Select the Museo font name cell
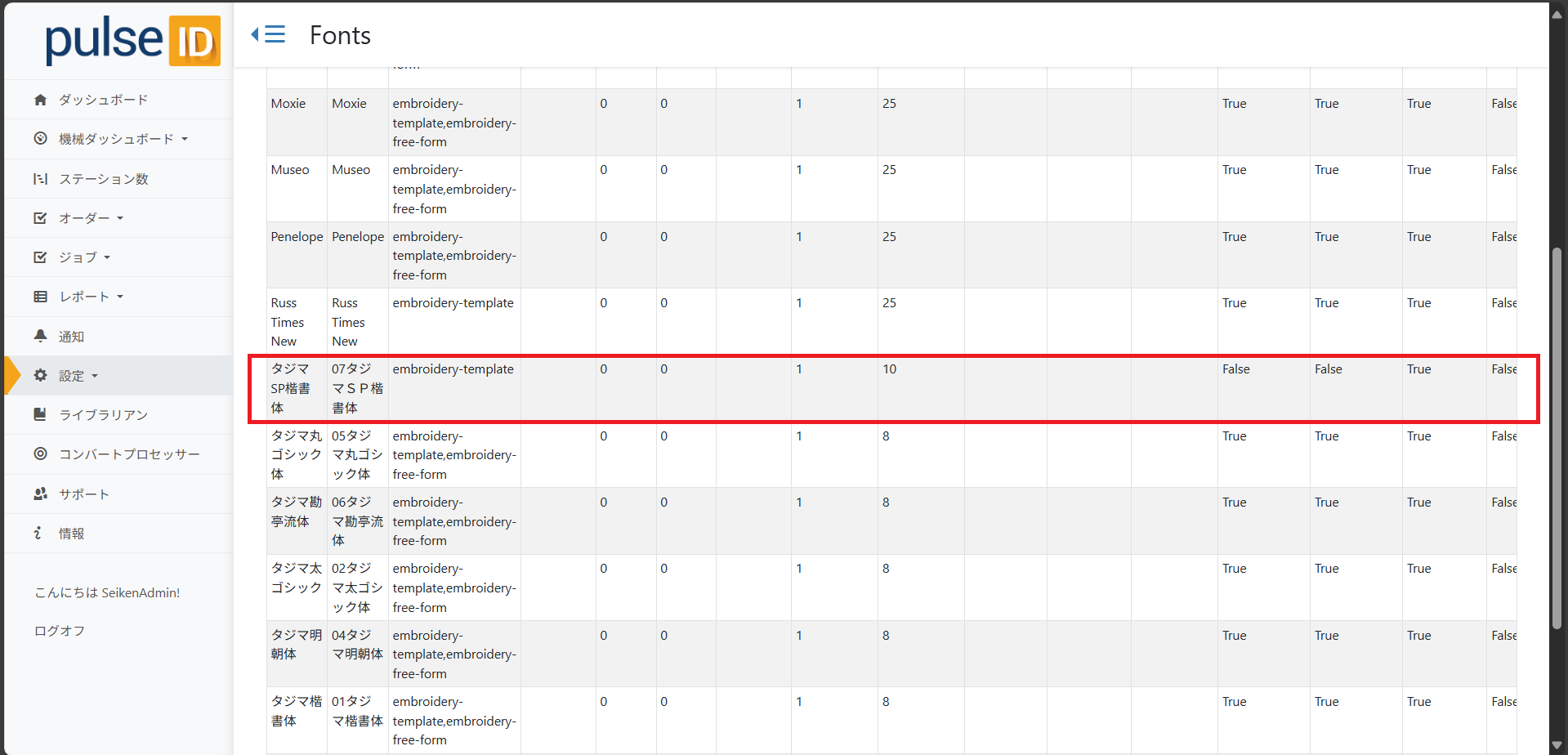 click(x=297, y=189)
